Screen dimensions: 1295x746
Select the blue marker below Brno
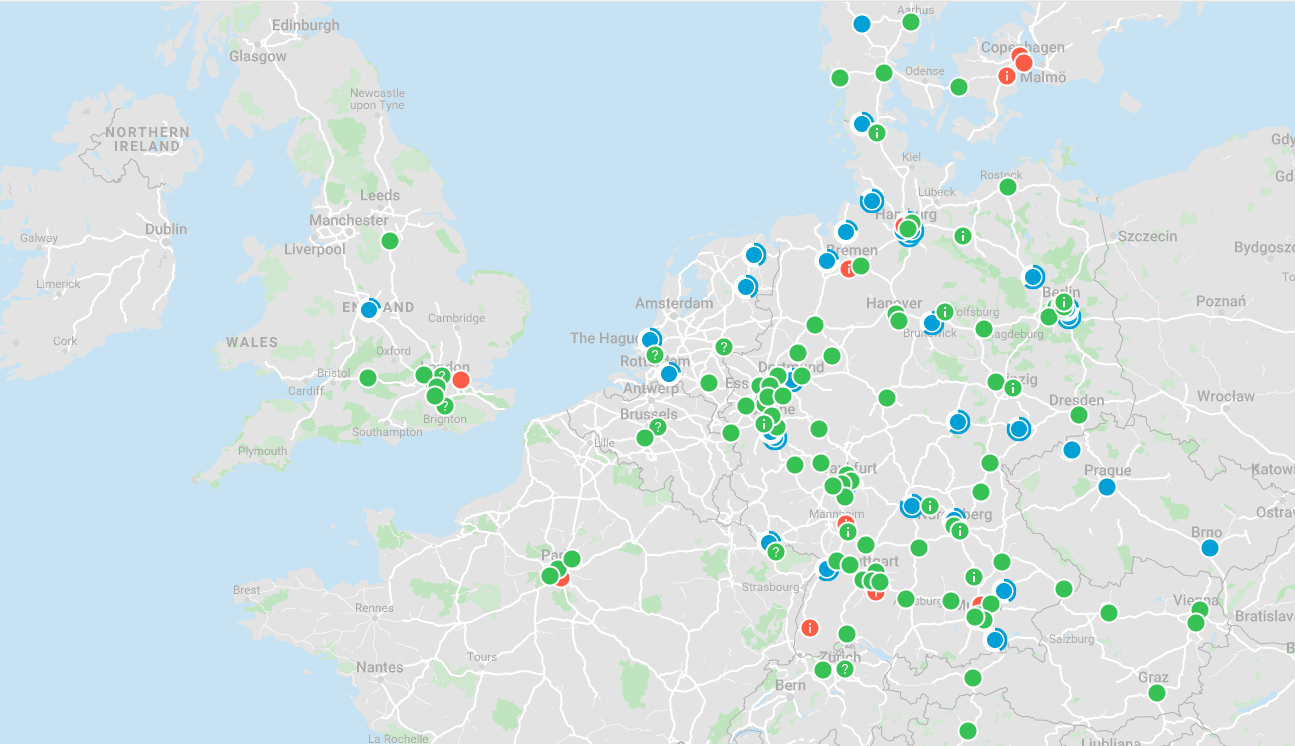[1210, 548]
